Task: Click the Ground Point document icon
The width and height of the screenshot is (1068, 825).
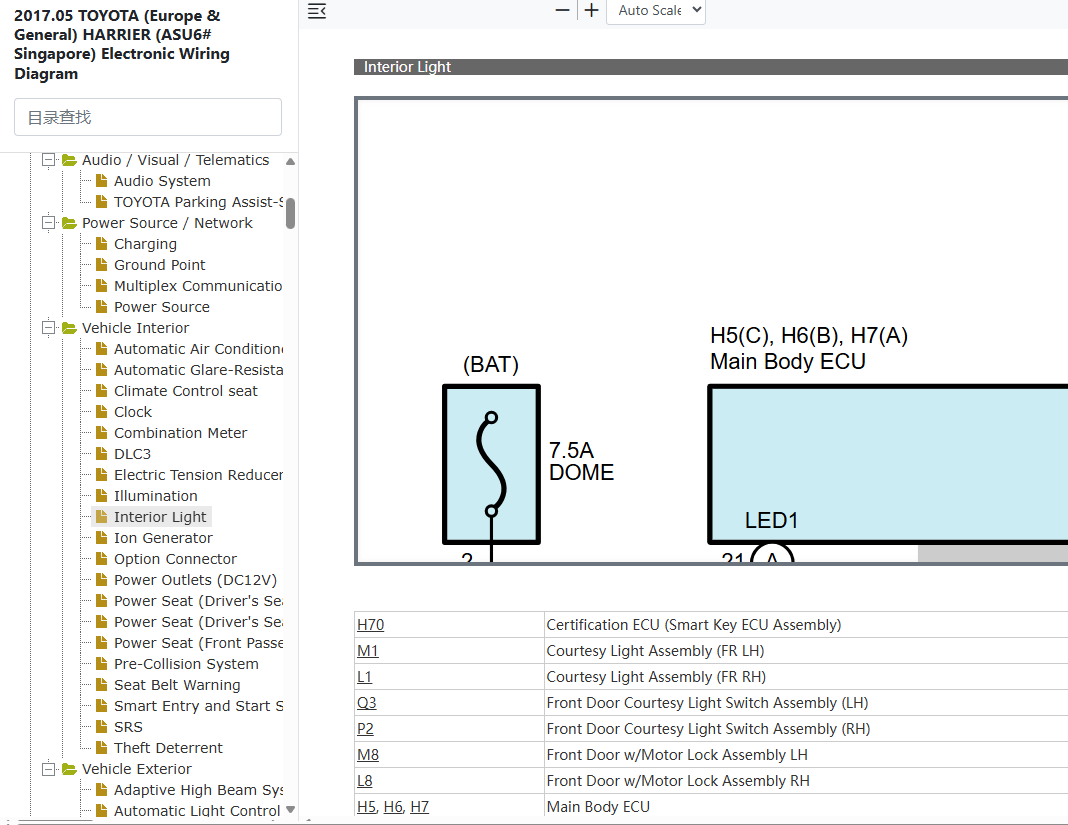Action: (x=101, y=264)
